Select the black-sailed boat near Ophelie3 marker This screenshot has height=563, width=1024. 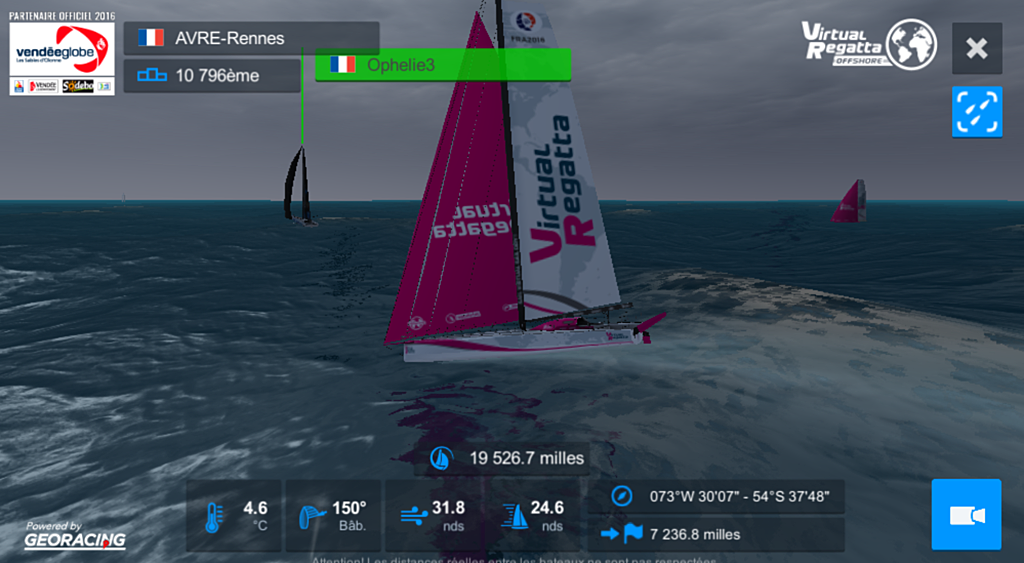(300, 186)
